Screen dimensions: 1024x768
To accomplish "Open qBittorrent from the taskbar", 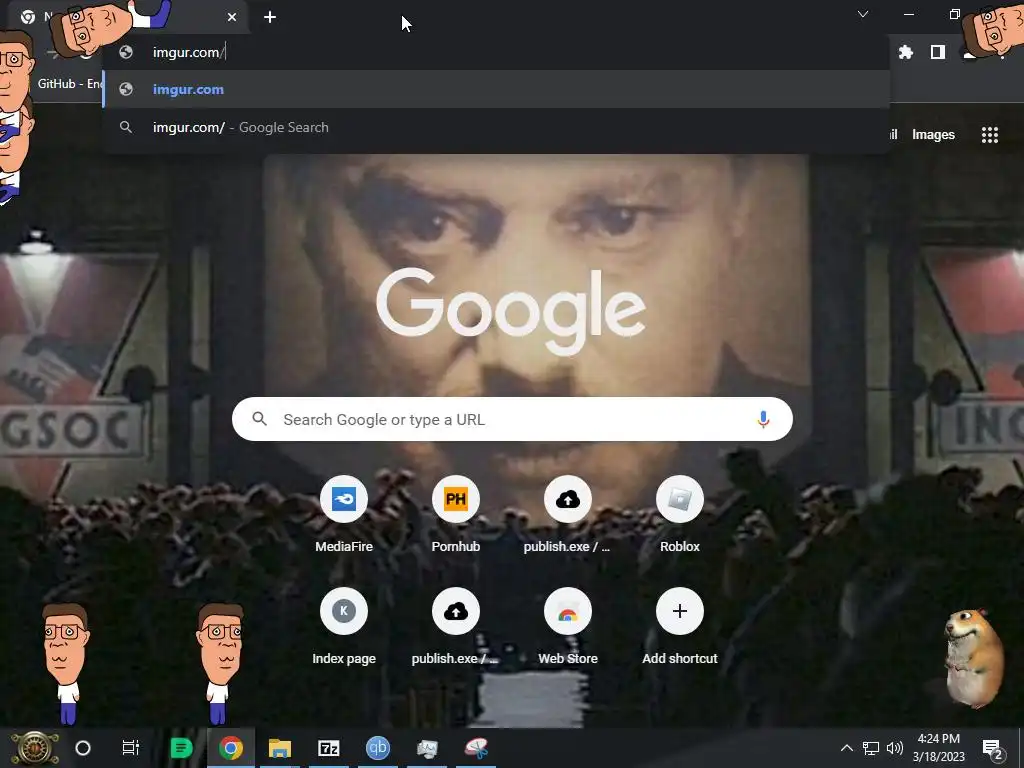I will tap(377, 748).
